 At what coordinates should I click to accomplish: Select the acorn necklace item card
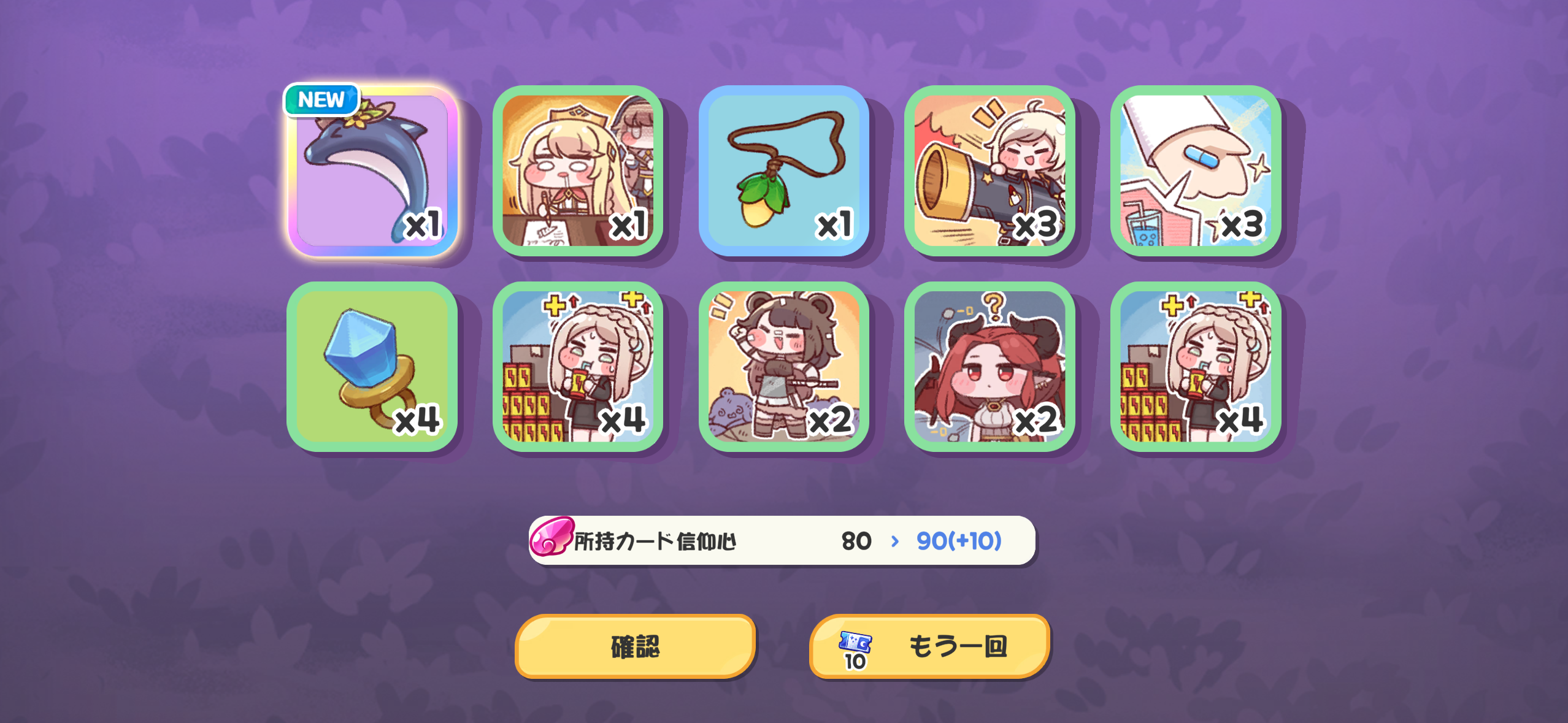click(784, 170)
